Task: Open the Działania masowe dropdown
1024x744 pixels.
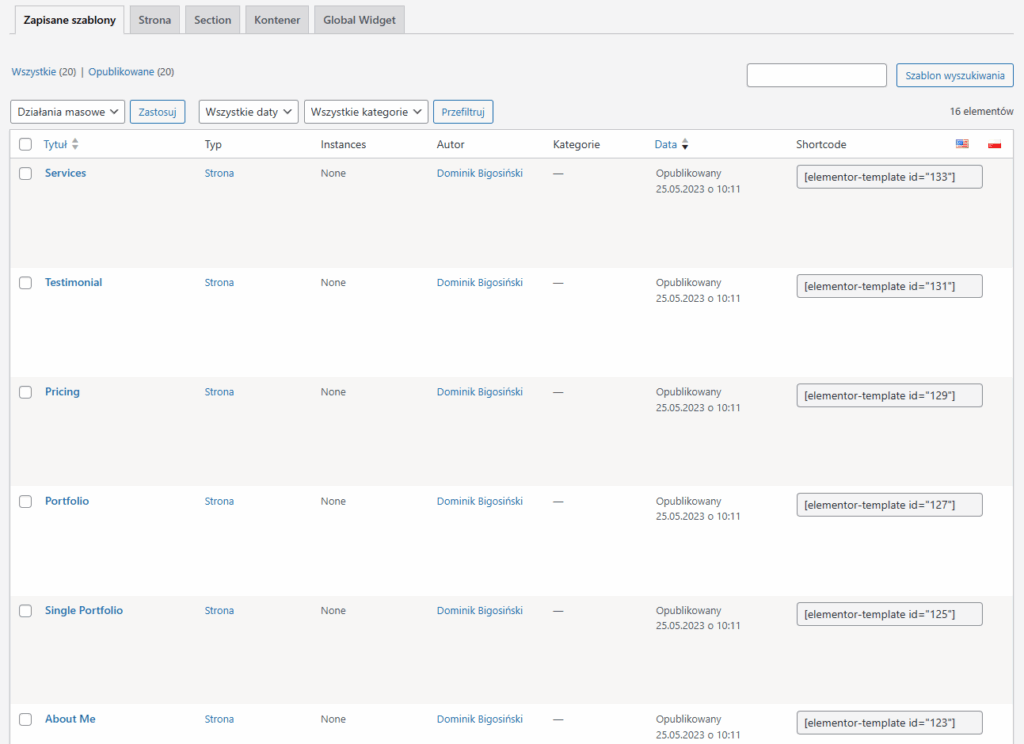Action: tap(67, 112)
